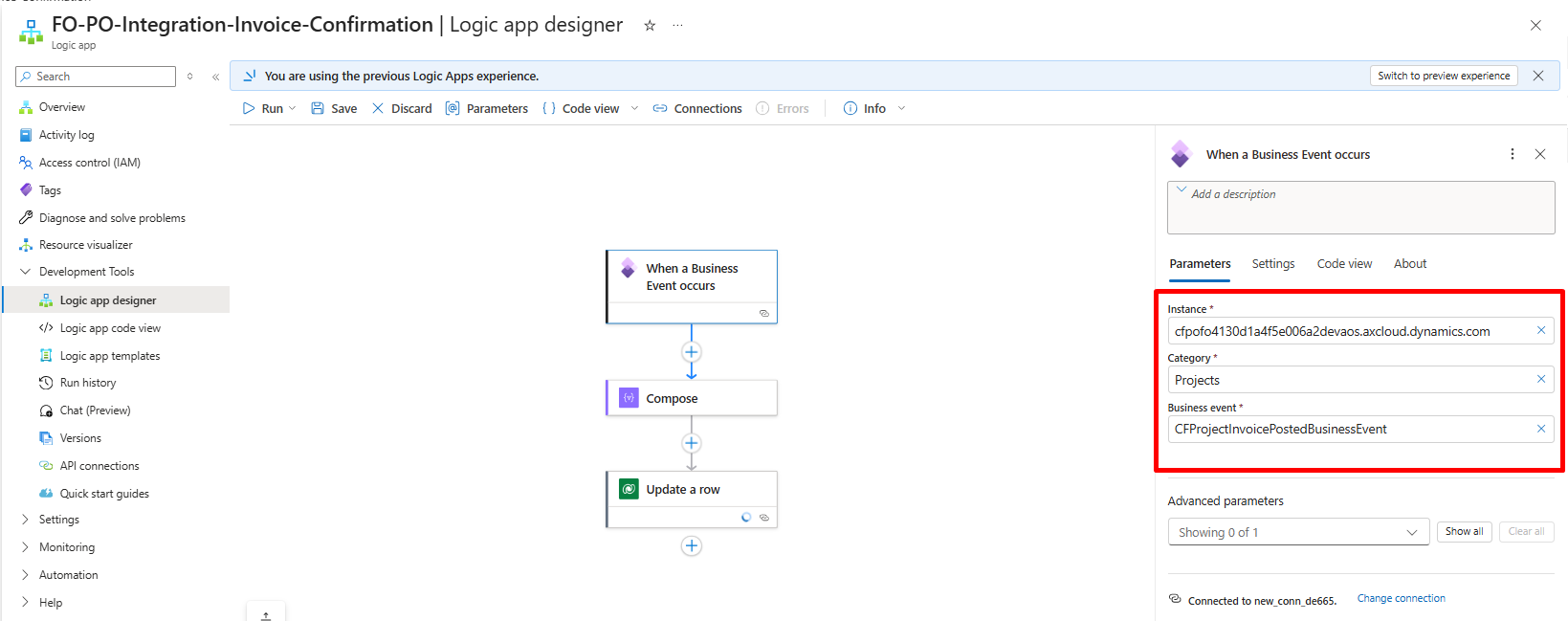The height and width of the screenshot is (621, 1568).
Task: Click the sidebar Search box
Action: 96,77
